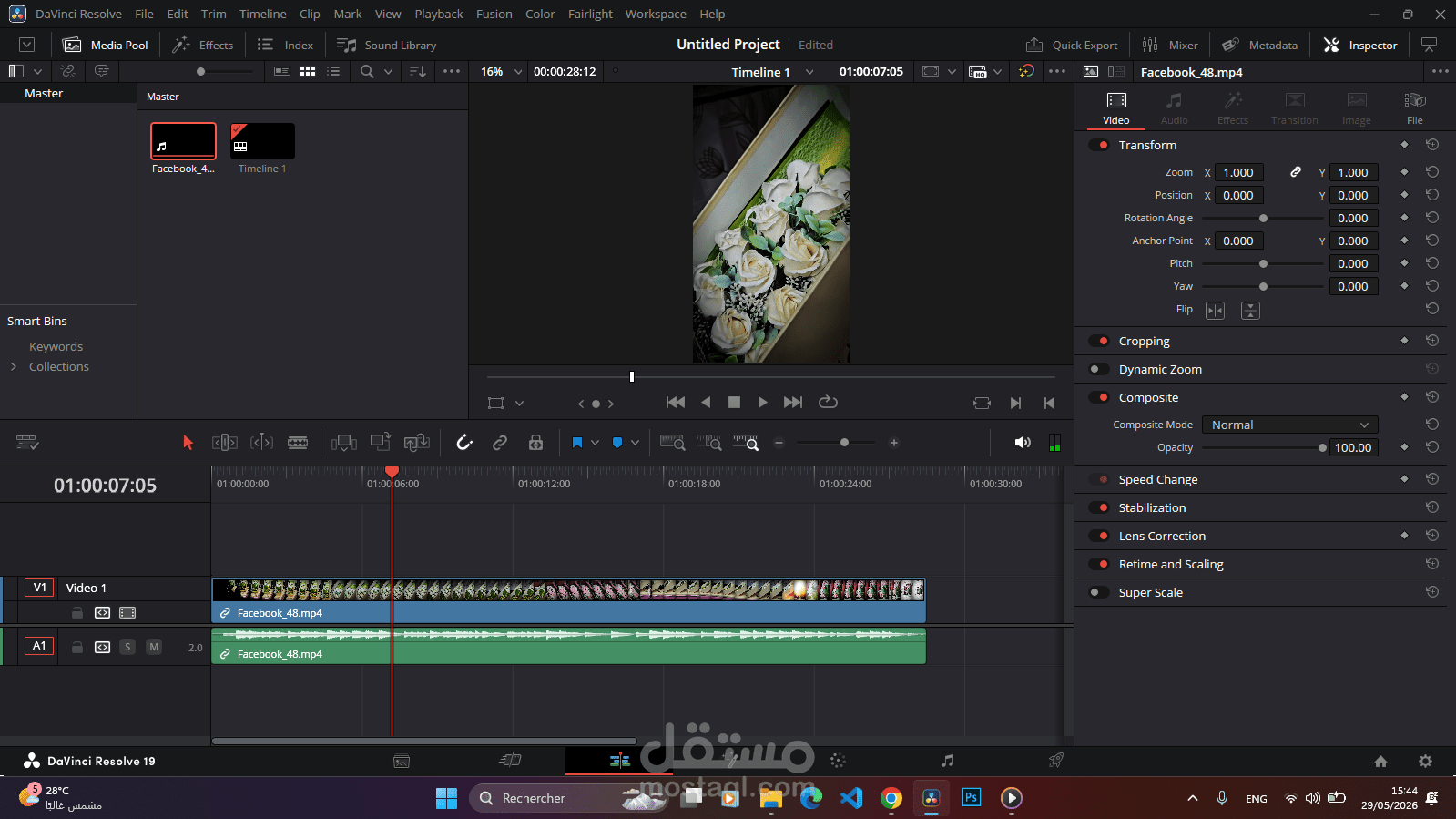Open the media pool three-dot options menu

click(452, 71)
